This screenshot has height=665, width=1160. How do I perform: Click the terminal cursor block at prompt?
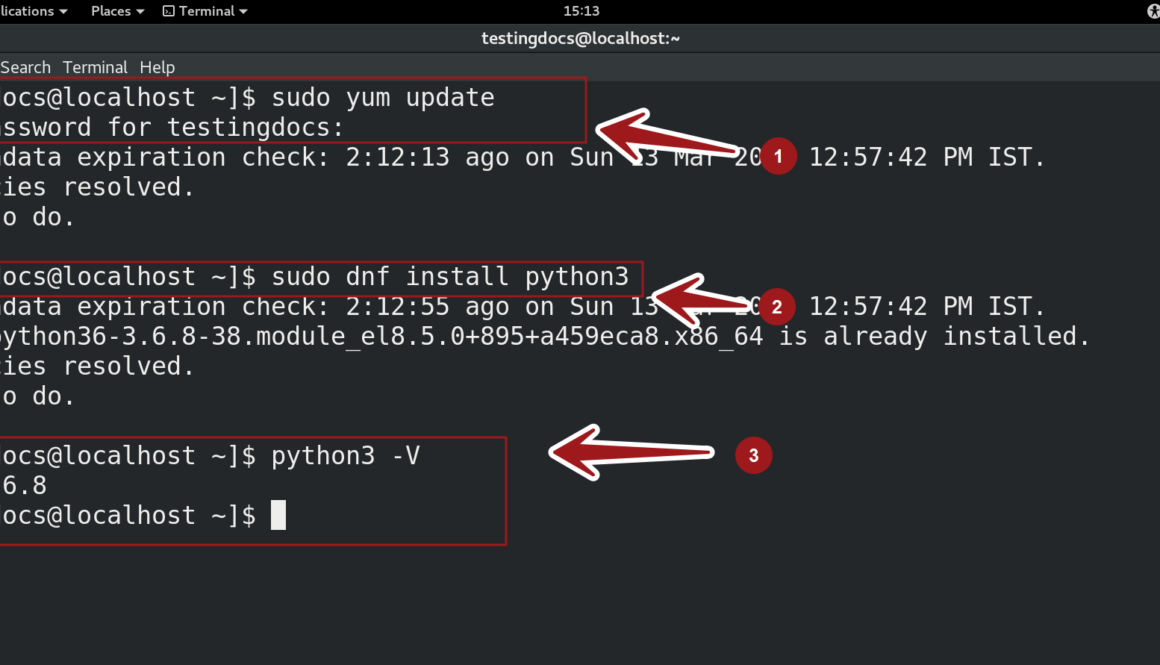click(278, 516)
